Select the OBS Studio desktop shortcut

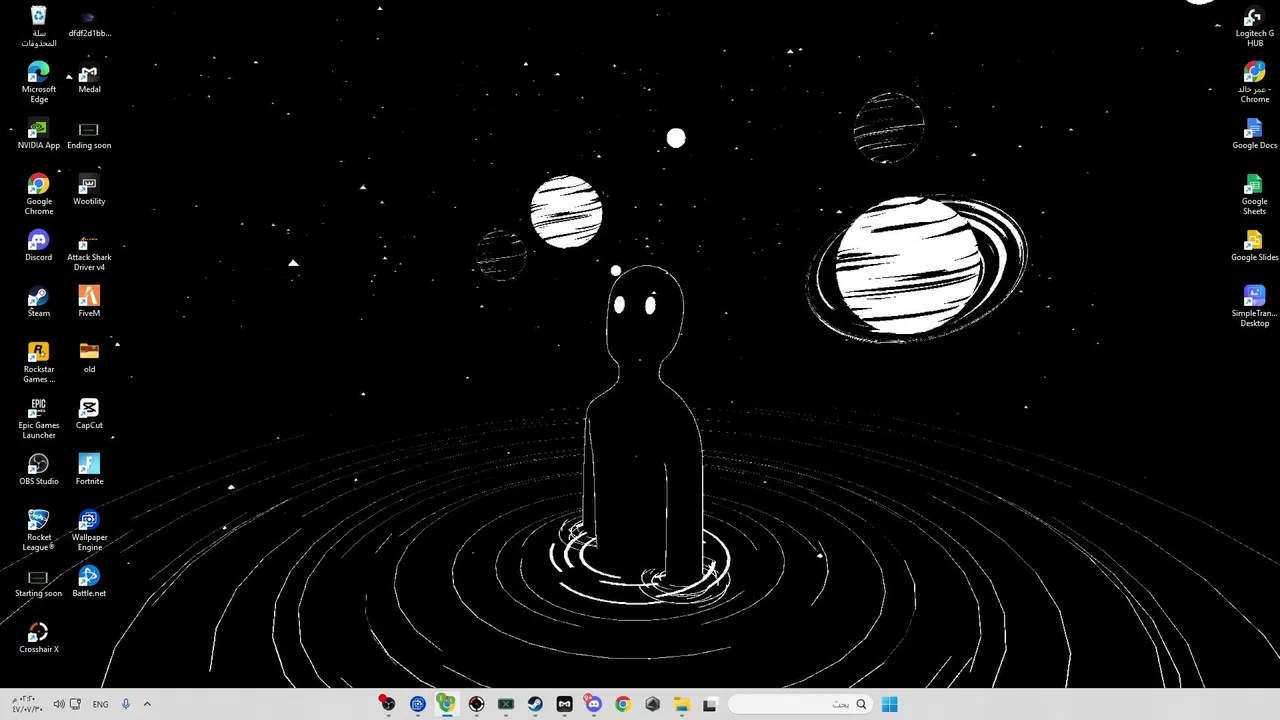tap(38, 470)
